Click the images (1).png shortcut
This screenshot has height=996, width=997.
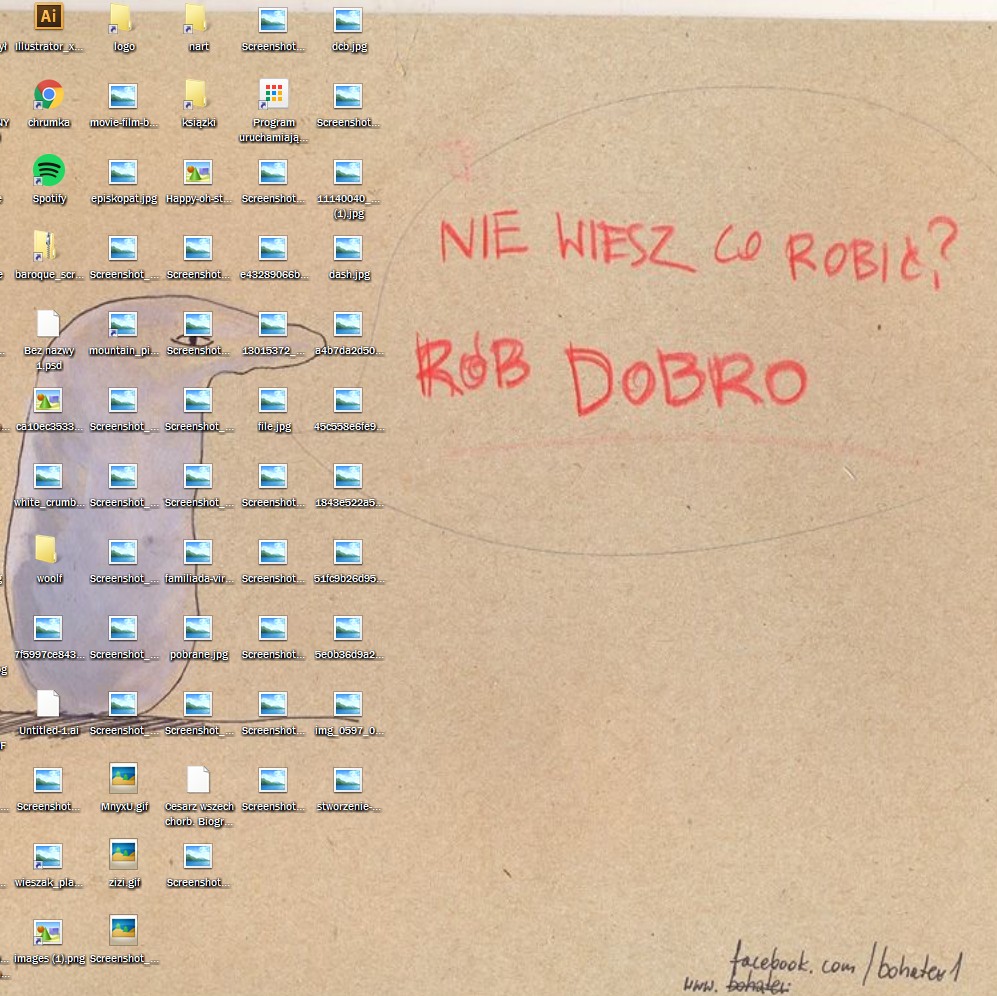(48, 932)
